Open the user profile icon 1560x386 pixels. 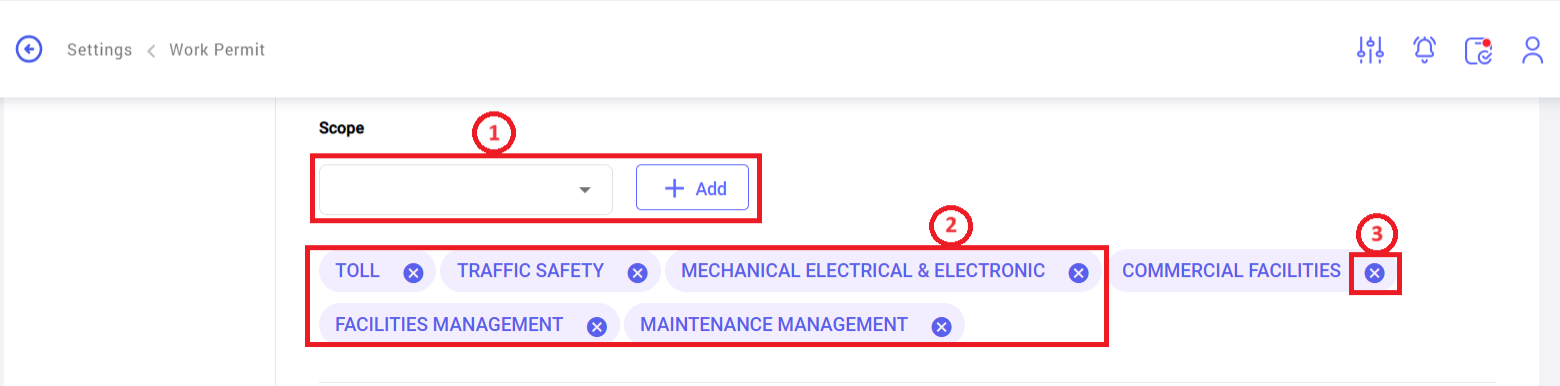tap(1533, 50)
